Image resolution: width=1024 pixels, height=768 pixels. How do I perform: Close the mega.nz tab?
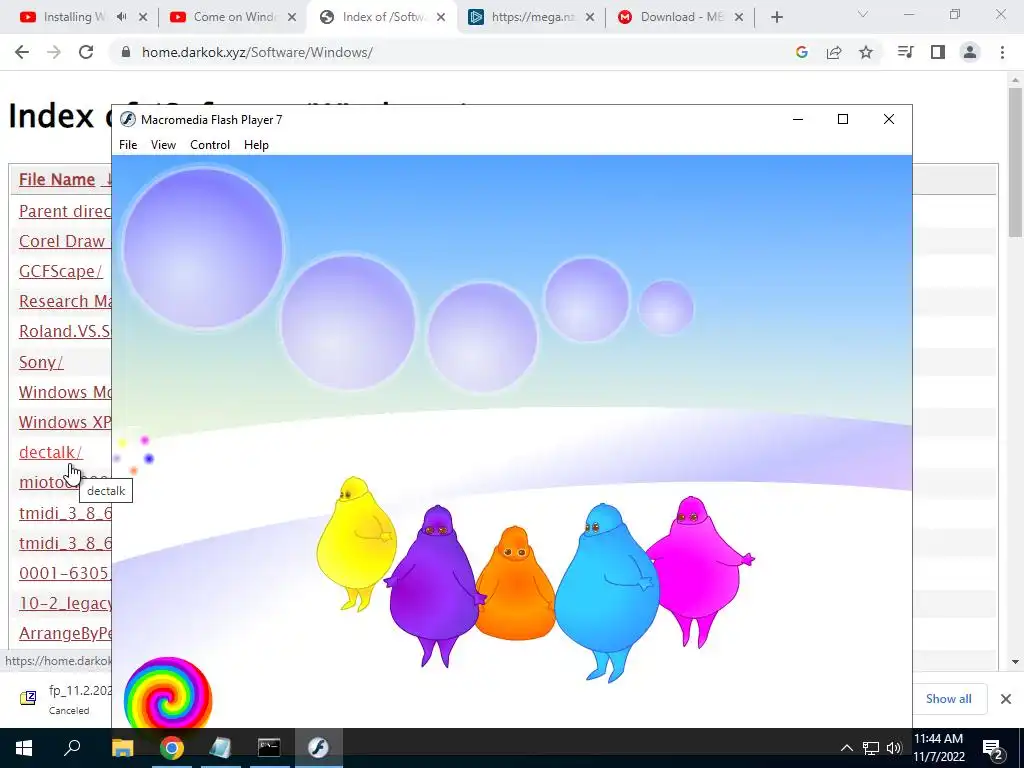[x=590, y=18]
